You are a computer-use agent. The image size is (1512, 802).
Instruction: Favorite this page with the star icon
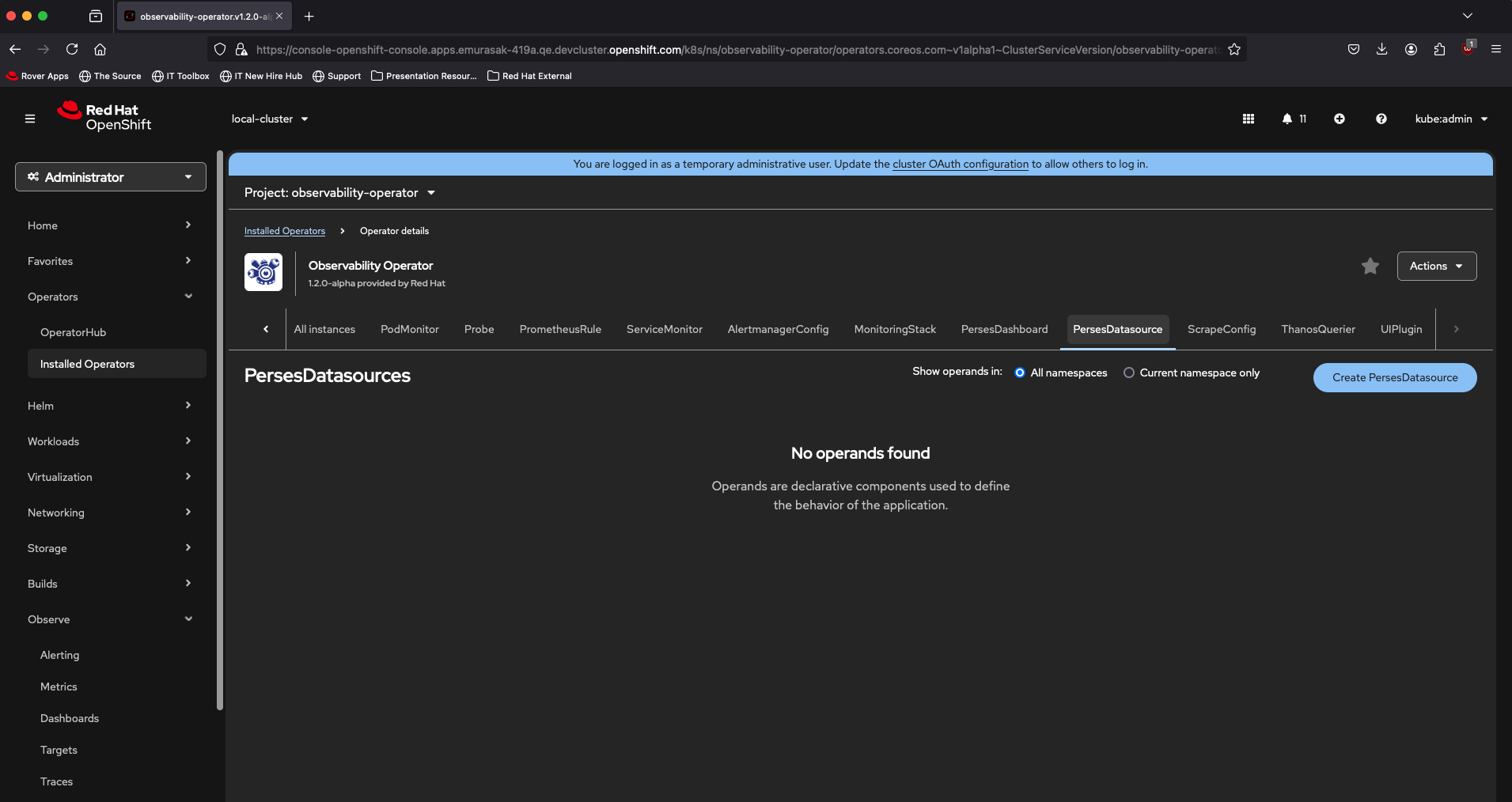pyautogui.click(x=1370, y=267)
